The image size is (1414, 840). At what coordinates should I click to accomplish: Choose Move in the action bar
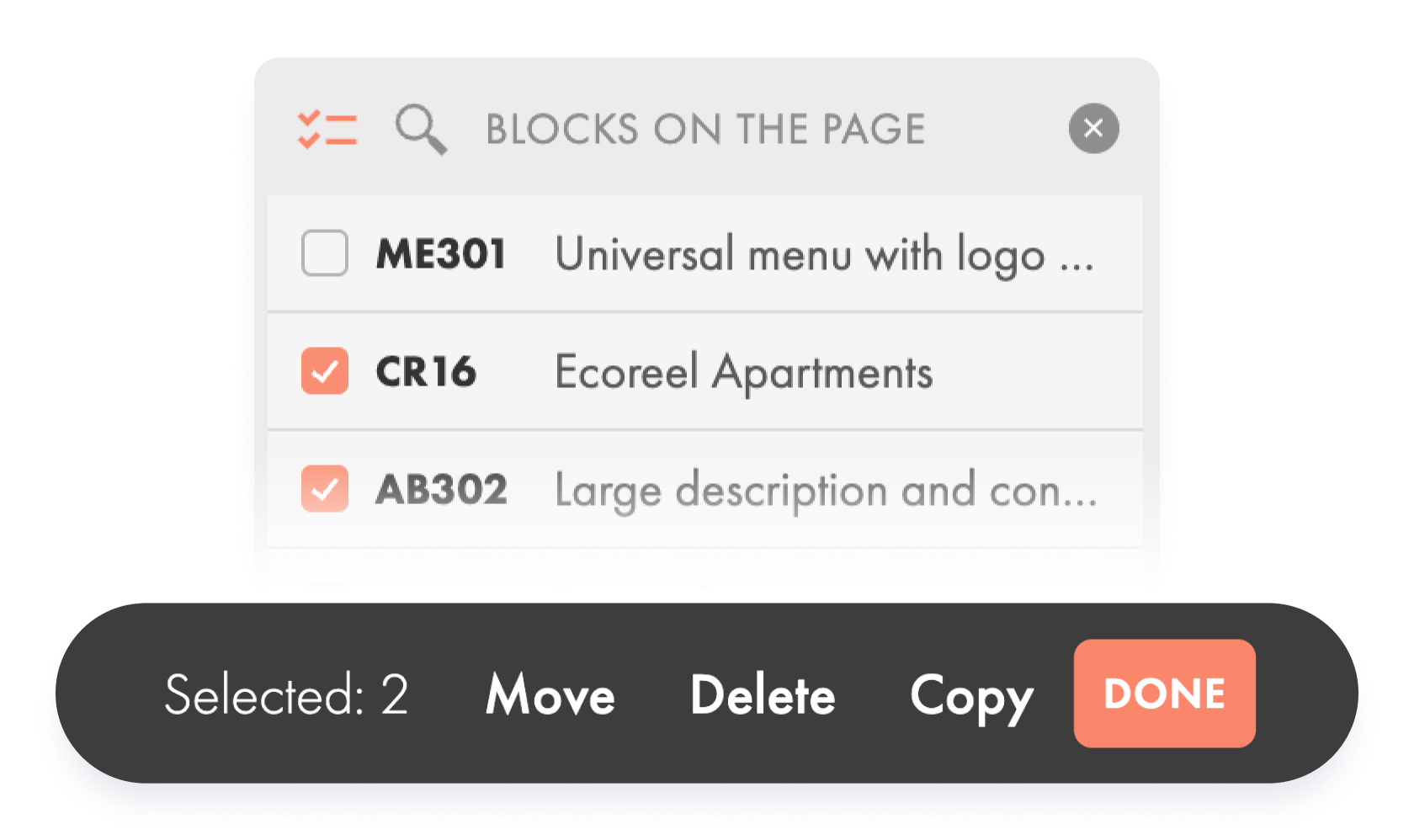[550, 695]
